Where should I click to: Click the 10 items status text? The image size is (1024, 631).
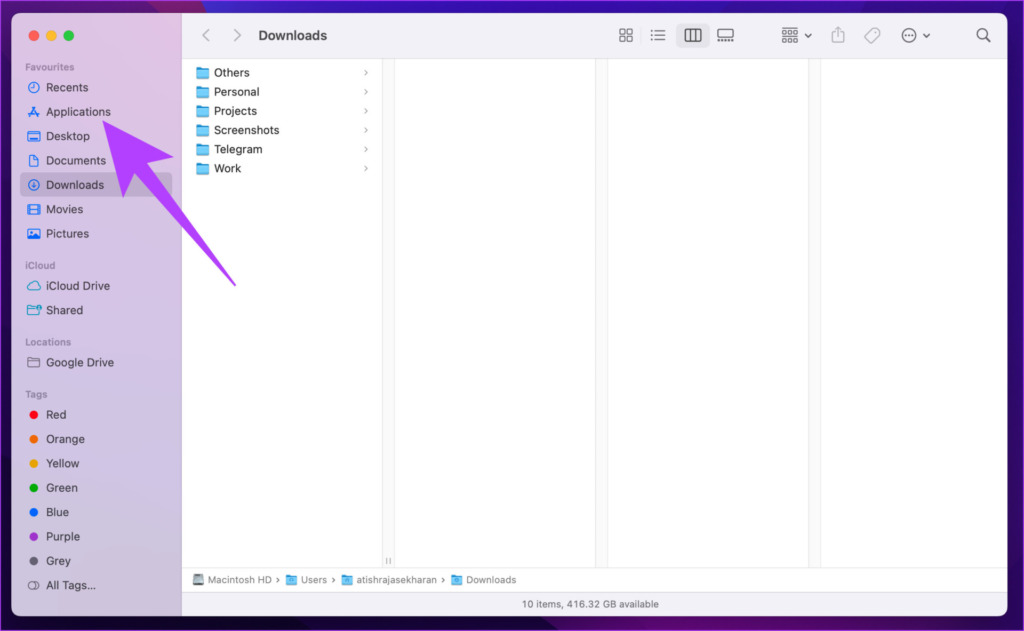click(x=590, y=604)
